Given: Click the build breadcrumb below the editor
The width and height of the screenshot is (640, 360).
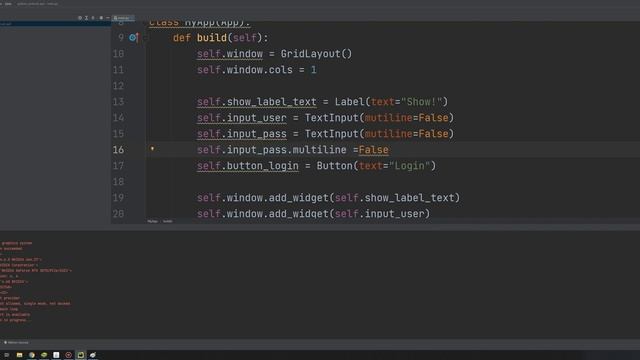Looking at the screenshot, I should click(168, 221).
